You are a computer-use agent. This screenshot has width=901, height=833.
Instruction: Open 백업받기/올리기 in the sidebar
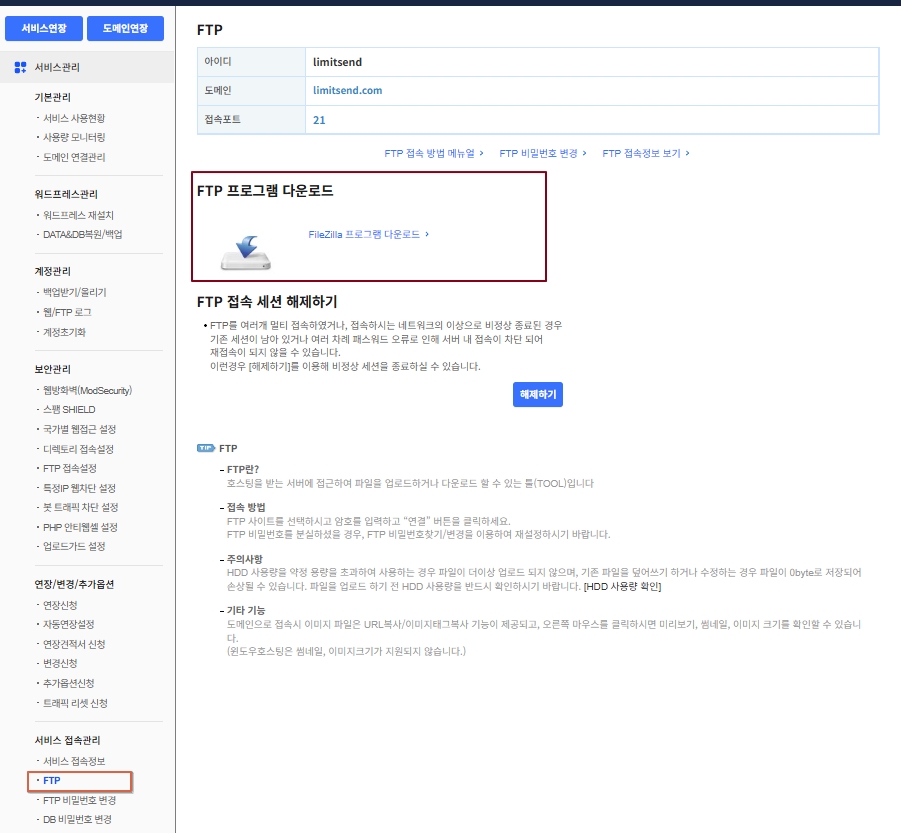pos(74,293)
